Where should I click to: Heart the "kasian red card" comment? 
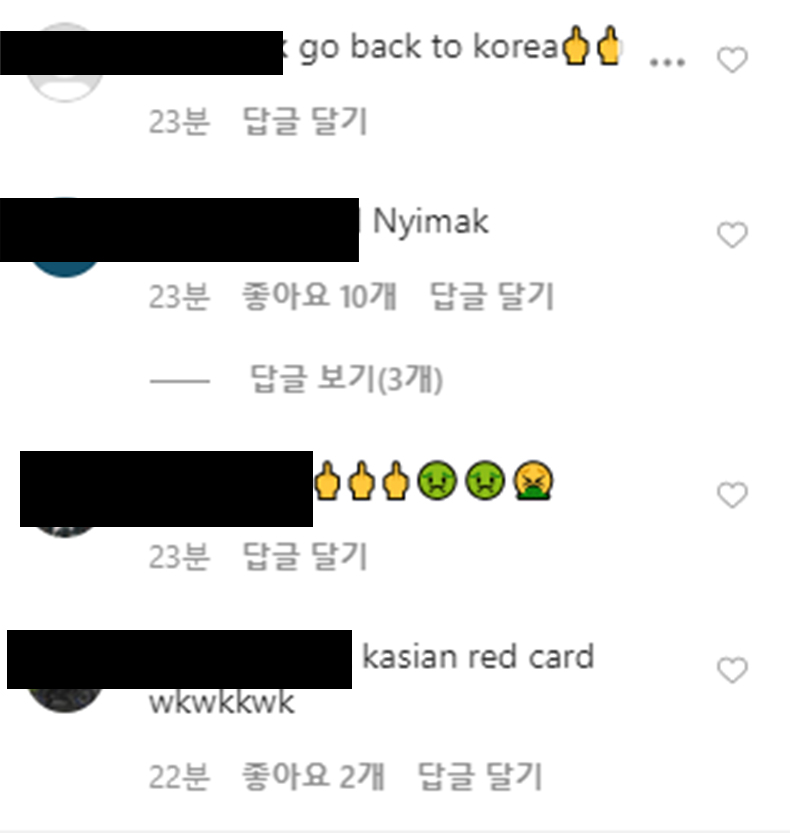(x=732, y=670)
